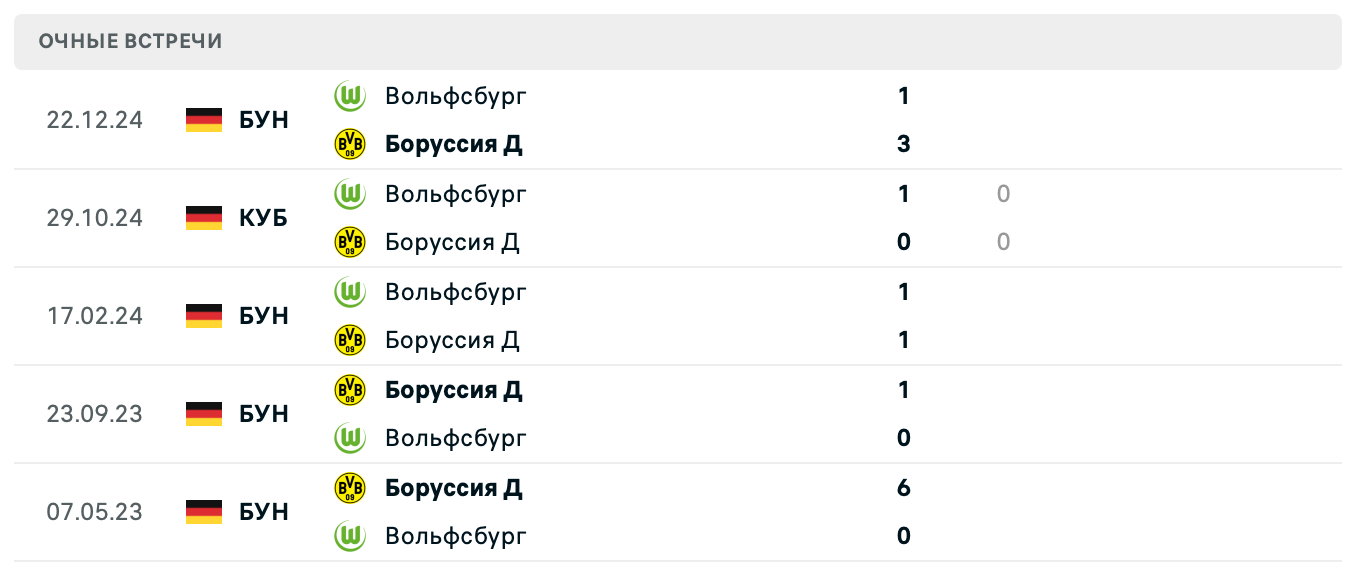Select Боруссия Д team name in 22.12.24 match
The height and width of the screenshot is (574, 1356).
point(454,144)
